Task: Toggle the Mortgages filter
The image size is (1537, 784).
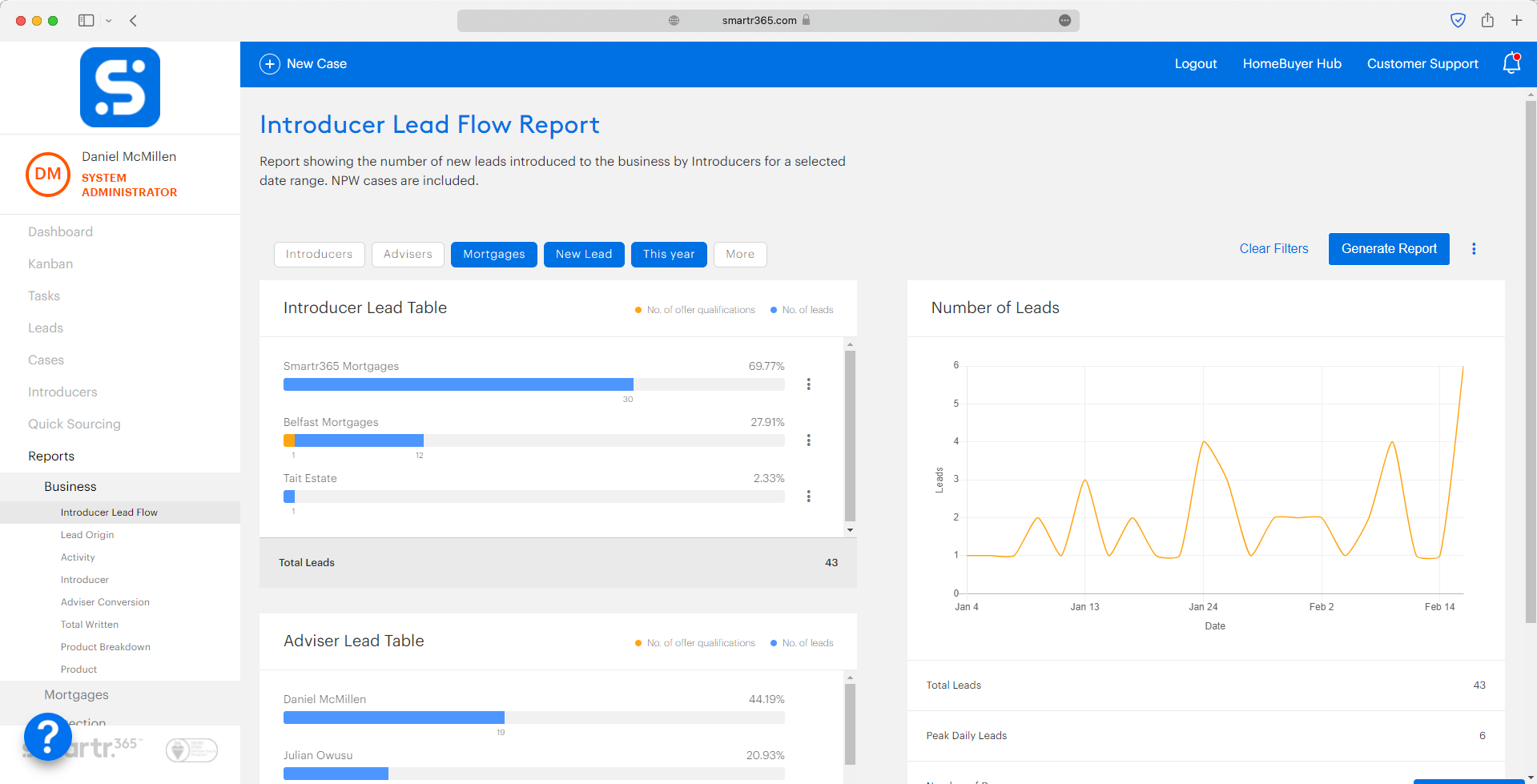Action: (x=494, y=254)
